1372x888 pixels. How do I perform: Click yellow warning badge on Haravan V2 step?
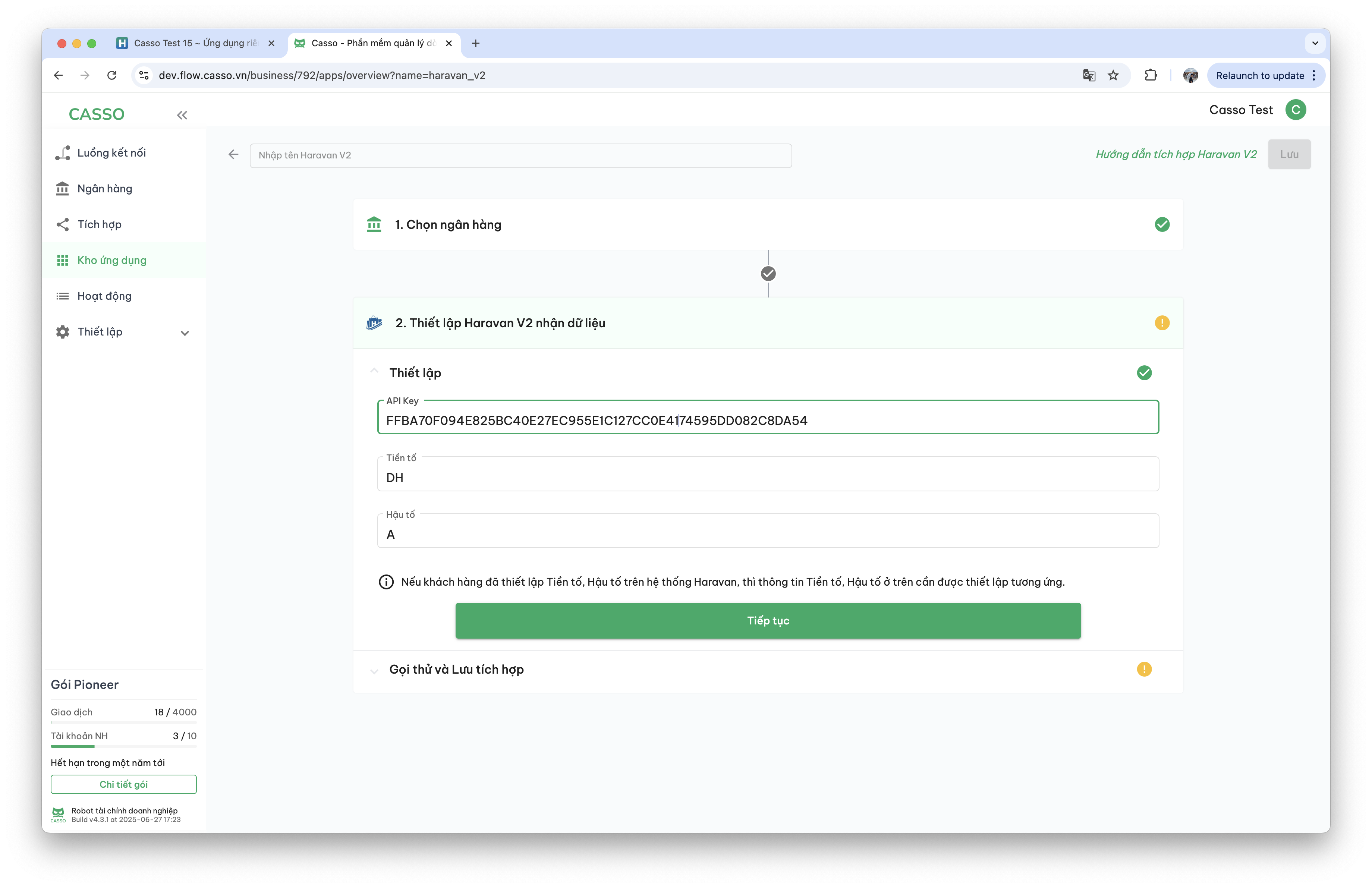click(x=1162, y=323)
